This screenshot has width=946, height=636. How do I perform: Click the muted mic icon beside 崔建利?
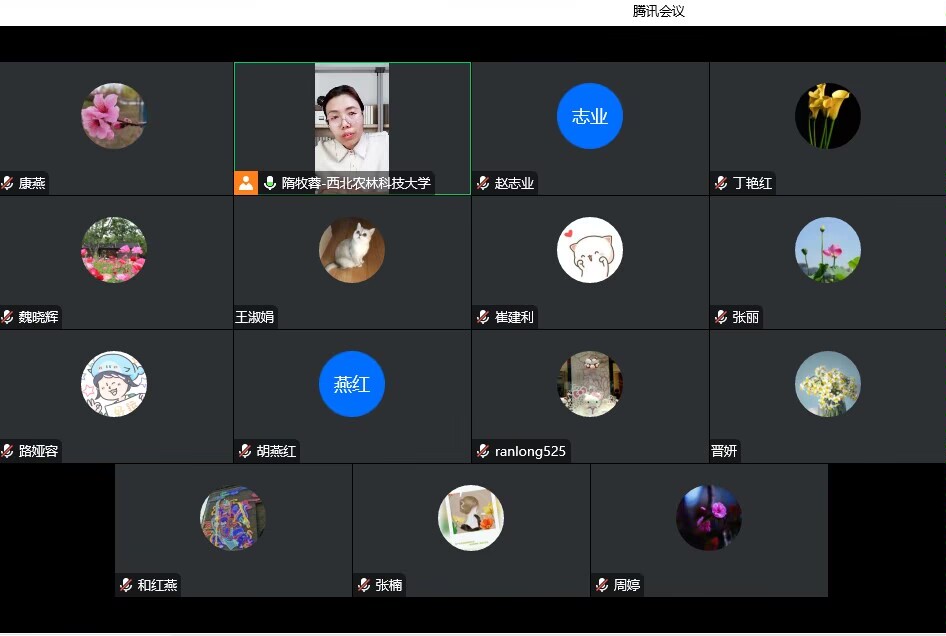click(484, 318)
